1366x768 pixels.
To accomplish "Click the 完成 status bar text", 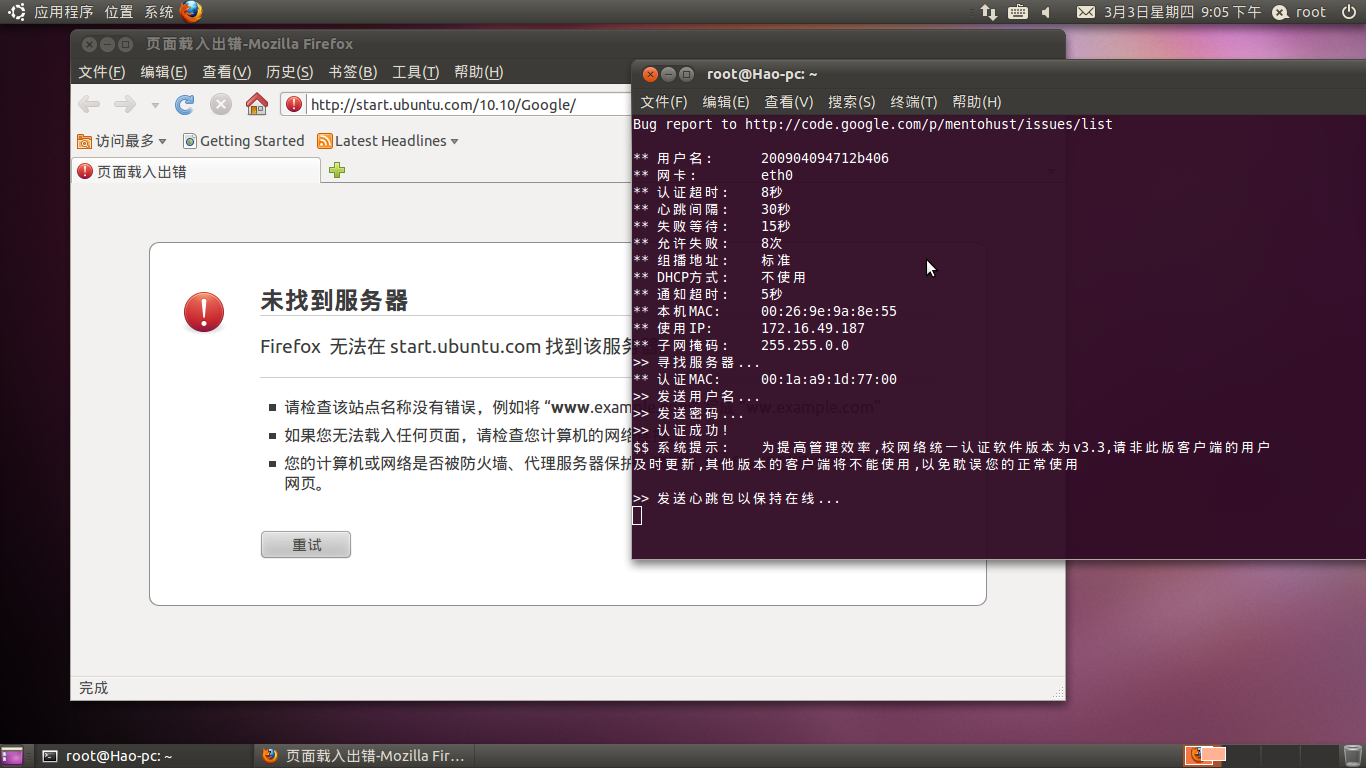I will coord(94,688).
